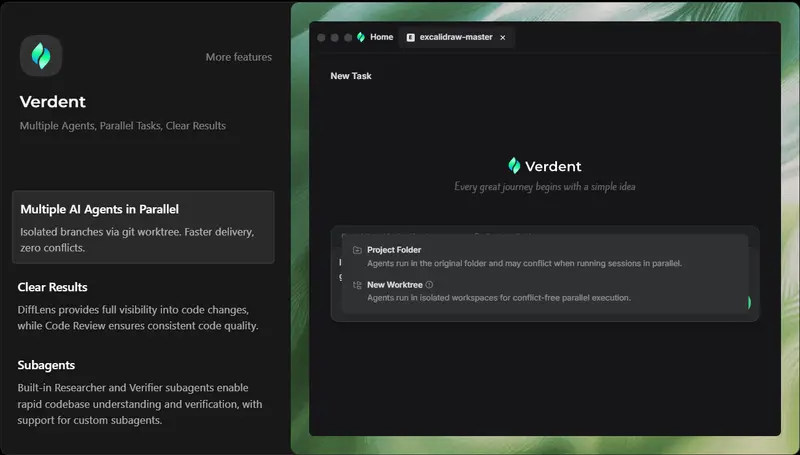This screenshot has height=455, width=800.
Task: Click the red window close dot
Action: coord(321,37)
